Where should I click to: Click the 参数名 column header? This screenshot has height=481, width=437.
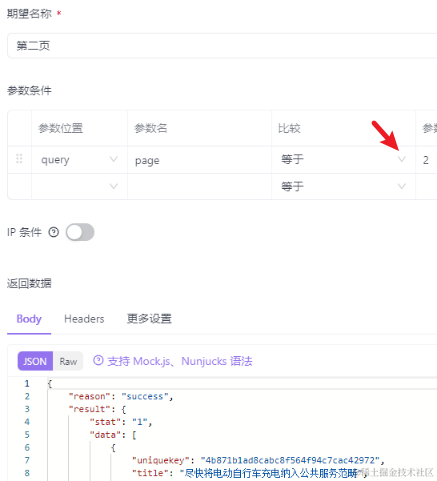tap(151, 128)
